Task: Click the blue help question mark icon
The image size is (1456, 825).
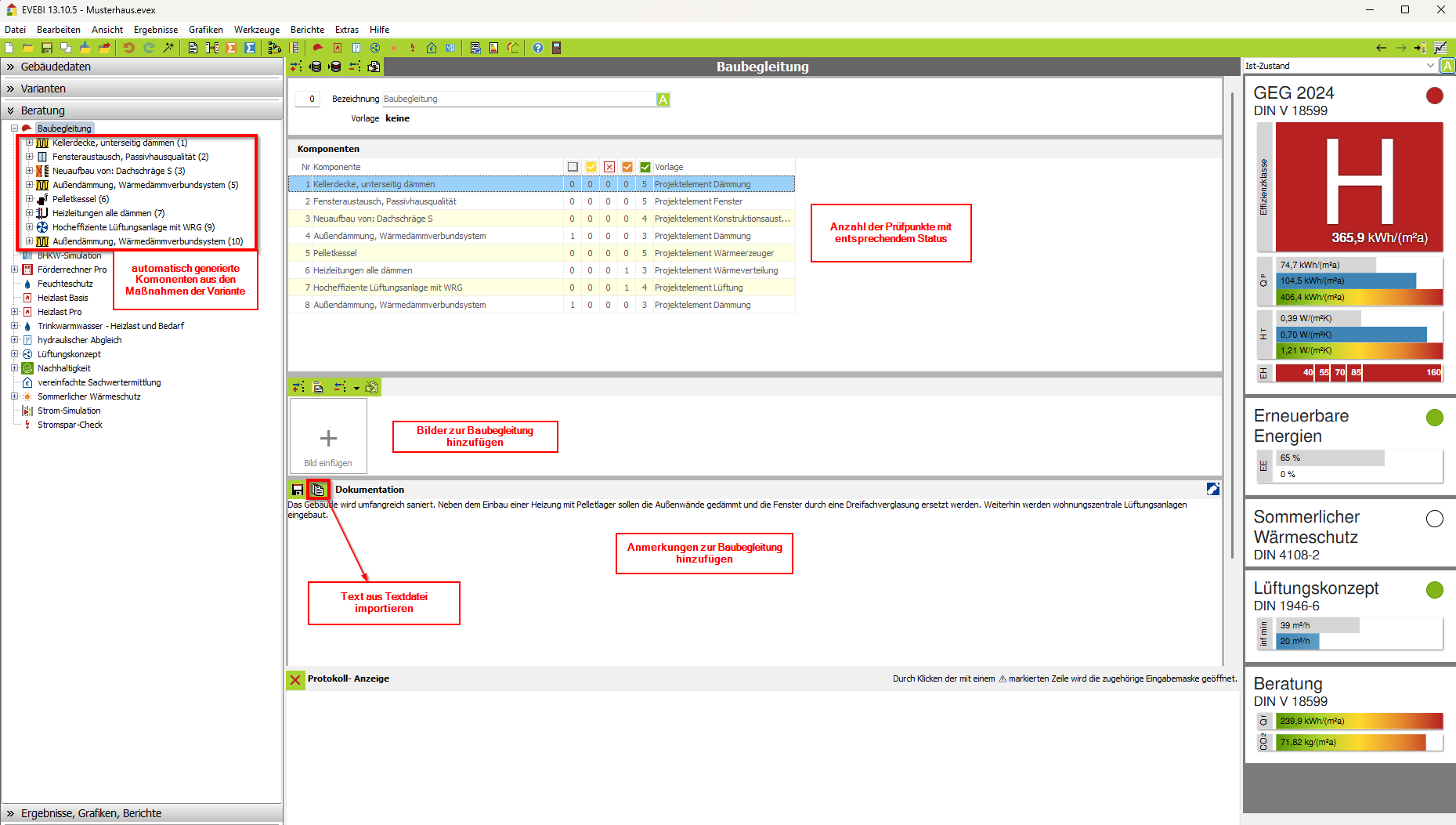Action: point(538,48)
